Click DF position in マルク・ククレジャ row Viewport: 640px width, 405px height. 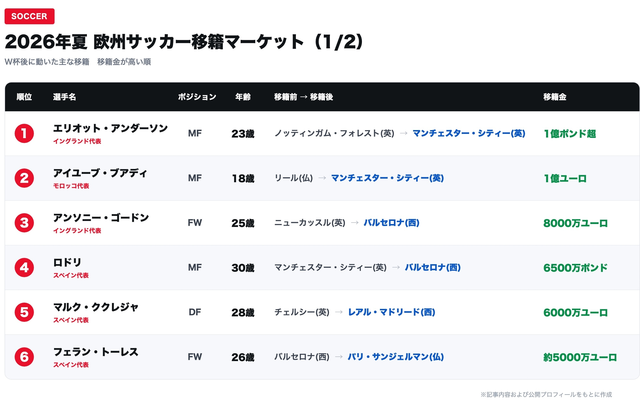[x=195, y=312]
